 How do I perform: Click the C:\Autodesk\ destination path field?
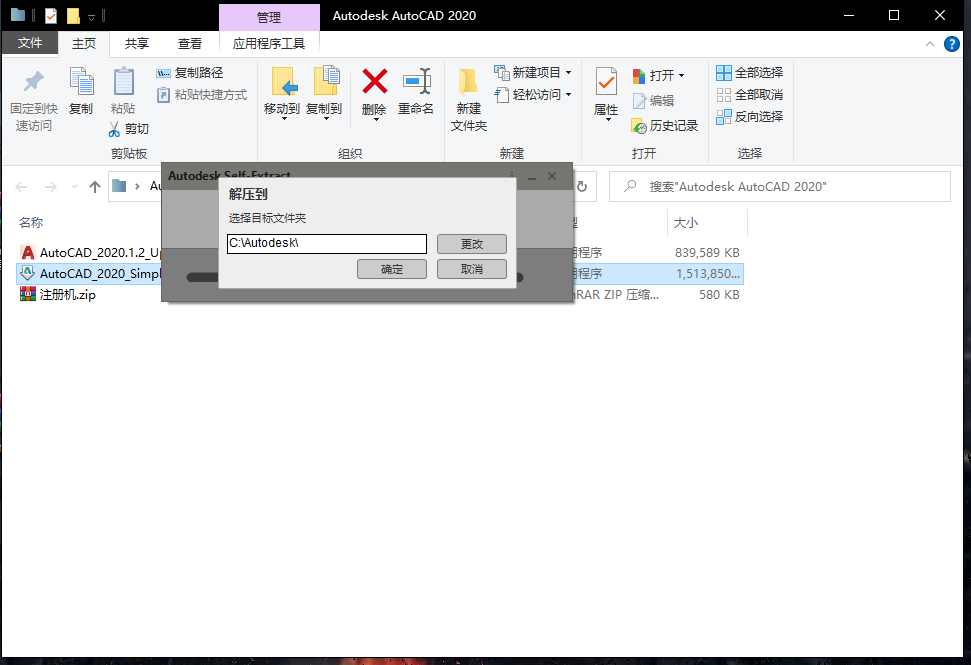pos(326,244)
